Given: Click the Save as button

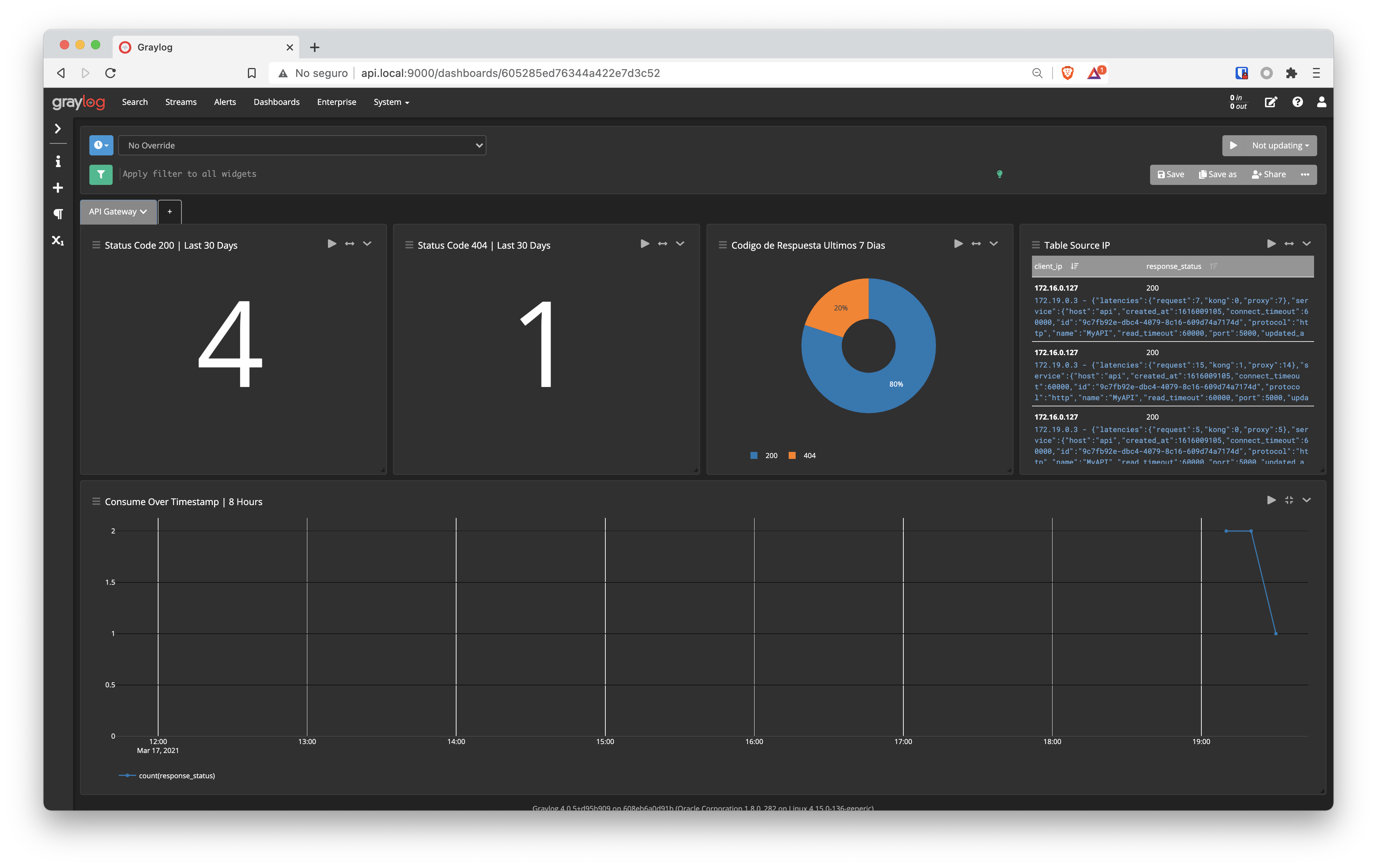Looking at the screenshot, I should coord(1217,175).
